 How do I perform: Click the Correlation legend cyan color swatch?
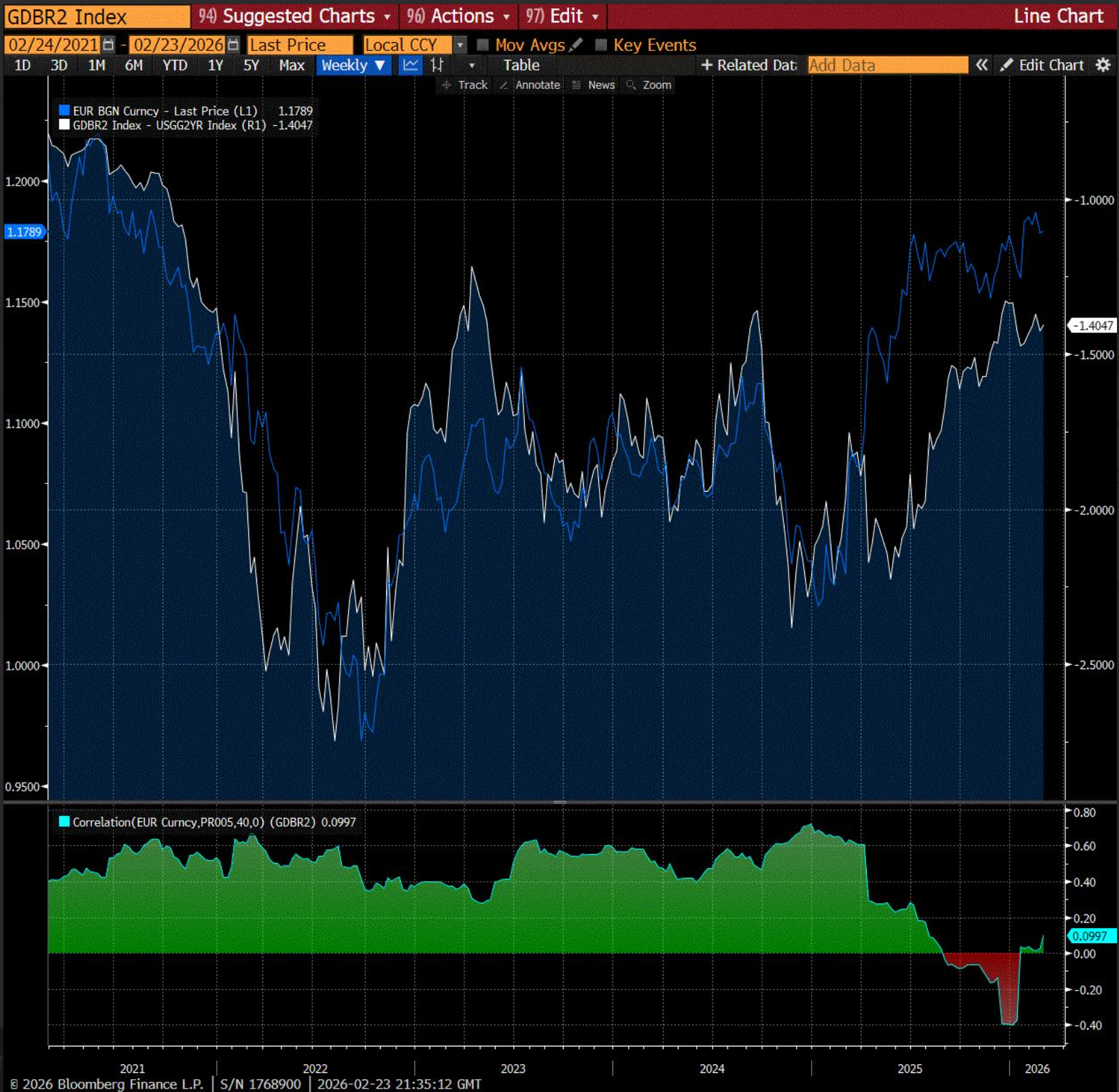65,821
